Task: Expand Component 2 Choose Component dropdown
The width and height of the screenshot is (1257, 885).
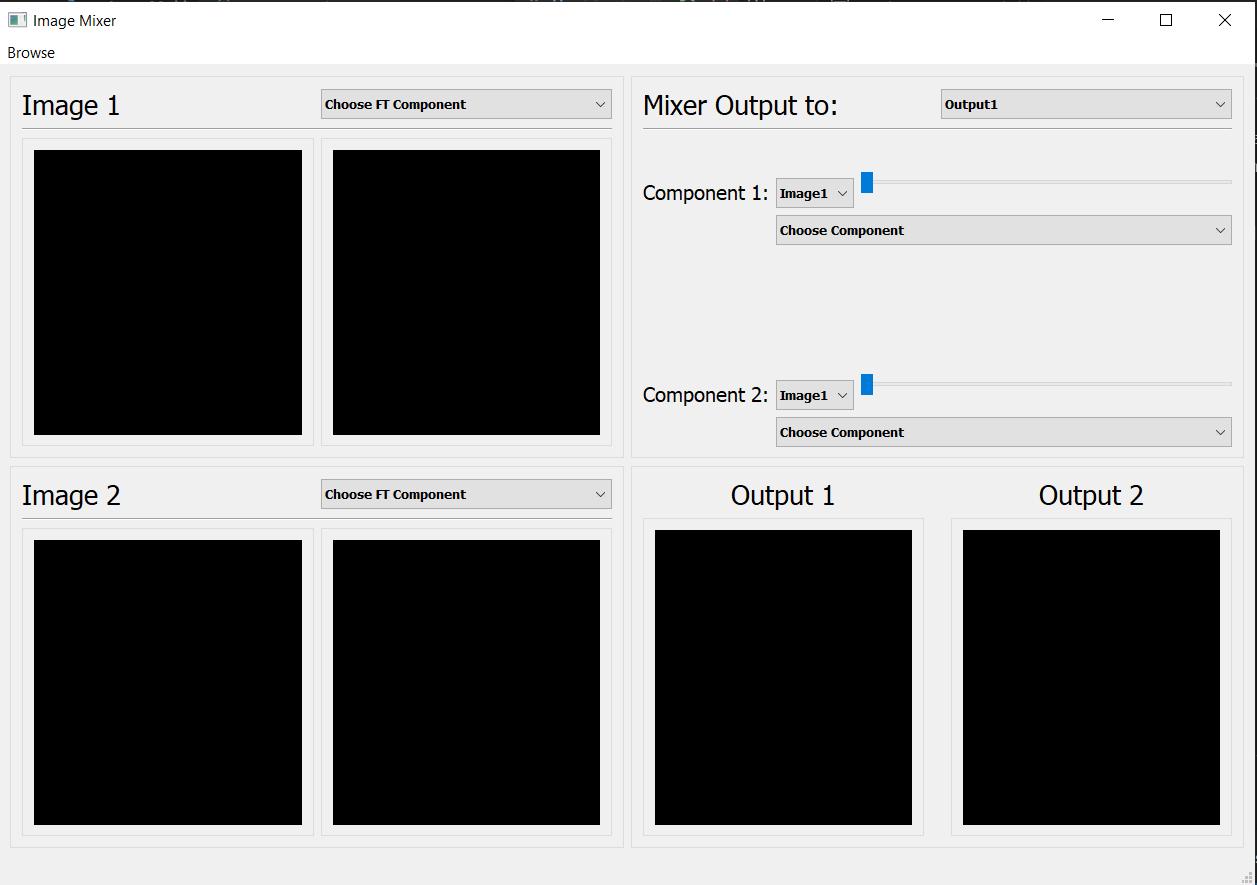Action: [x=1004, y=432]
